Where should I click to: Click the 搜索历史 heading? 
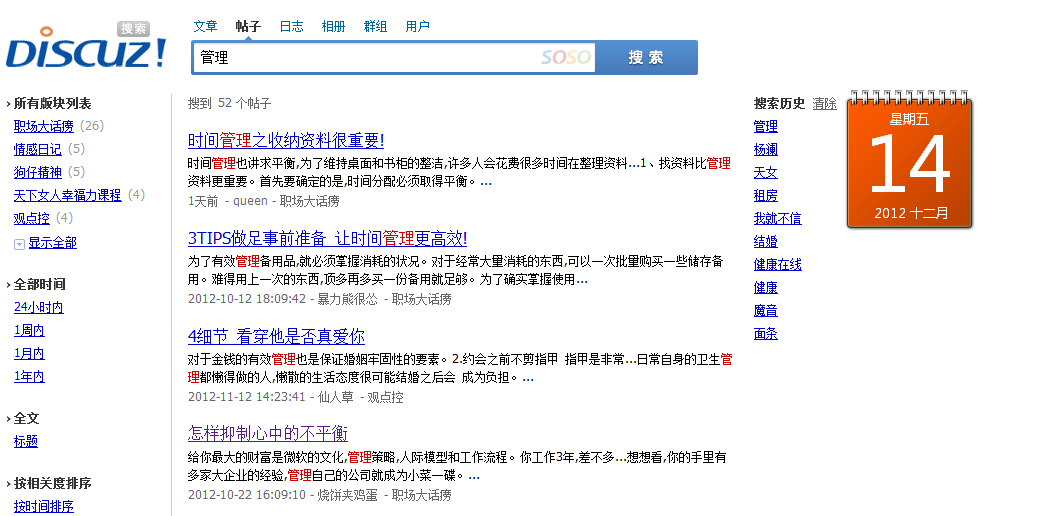click(x=779, y=104)
